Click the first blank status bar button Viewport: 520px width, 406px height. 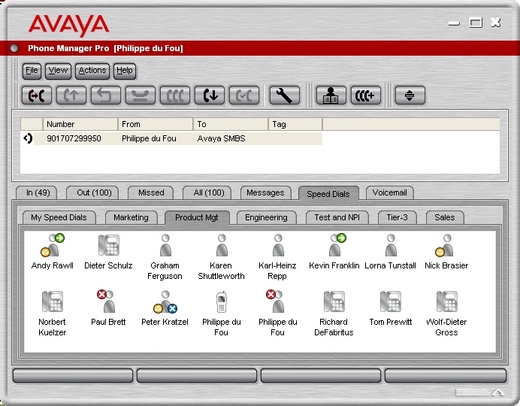click(x=73, y=375)
